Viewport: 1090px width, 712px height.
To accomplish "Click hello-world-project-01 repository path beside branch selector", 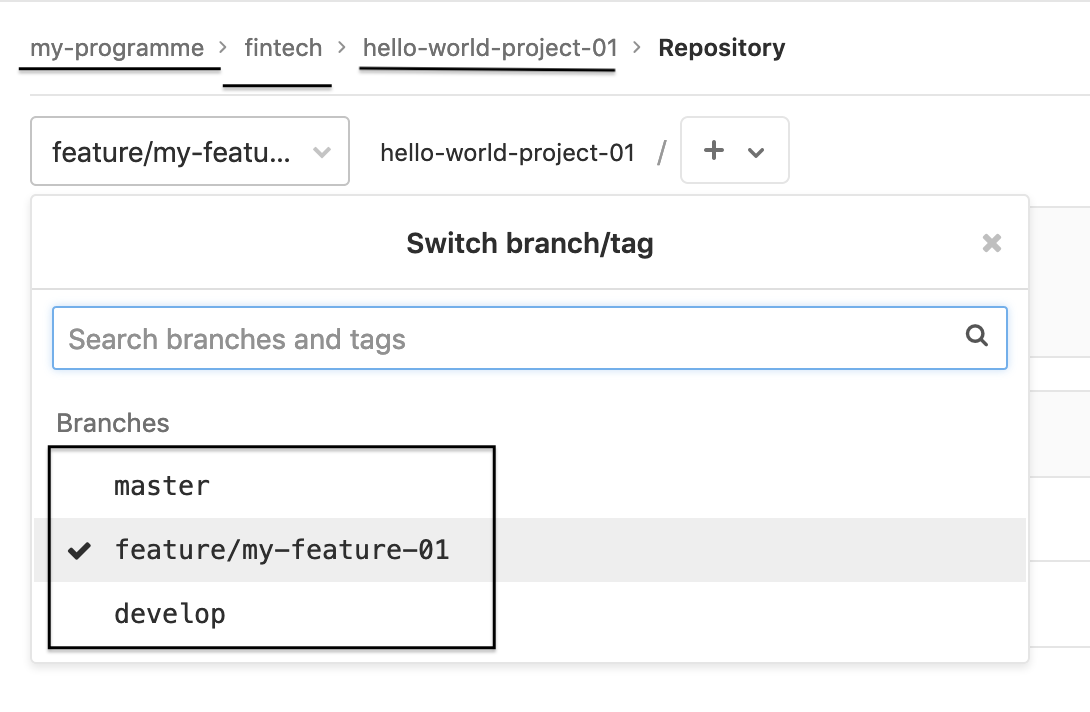I will [x=507, y=153].
